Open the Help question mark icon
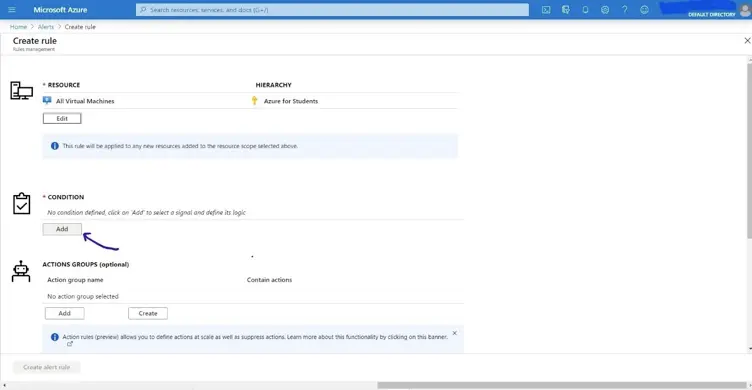Viewport: 752px width, 390px height. [624, 10]
